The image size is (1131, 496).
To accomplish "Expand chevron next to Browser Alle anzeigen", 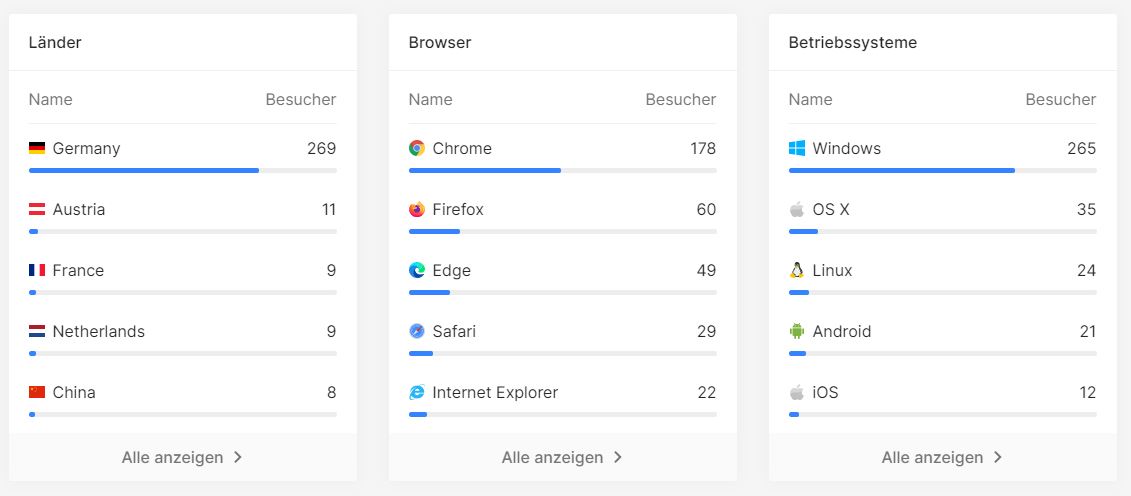I will coord(618,457).
